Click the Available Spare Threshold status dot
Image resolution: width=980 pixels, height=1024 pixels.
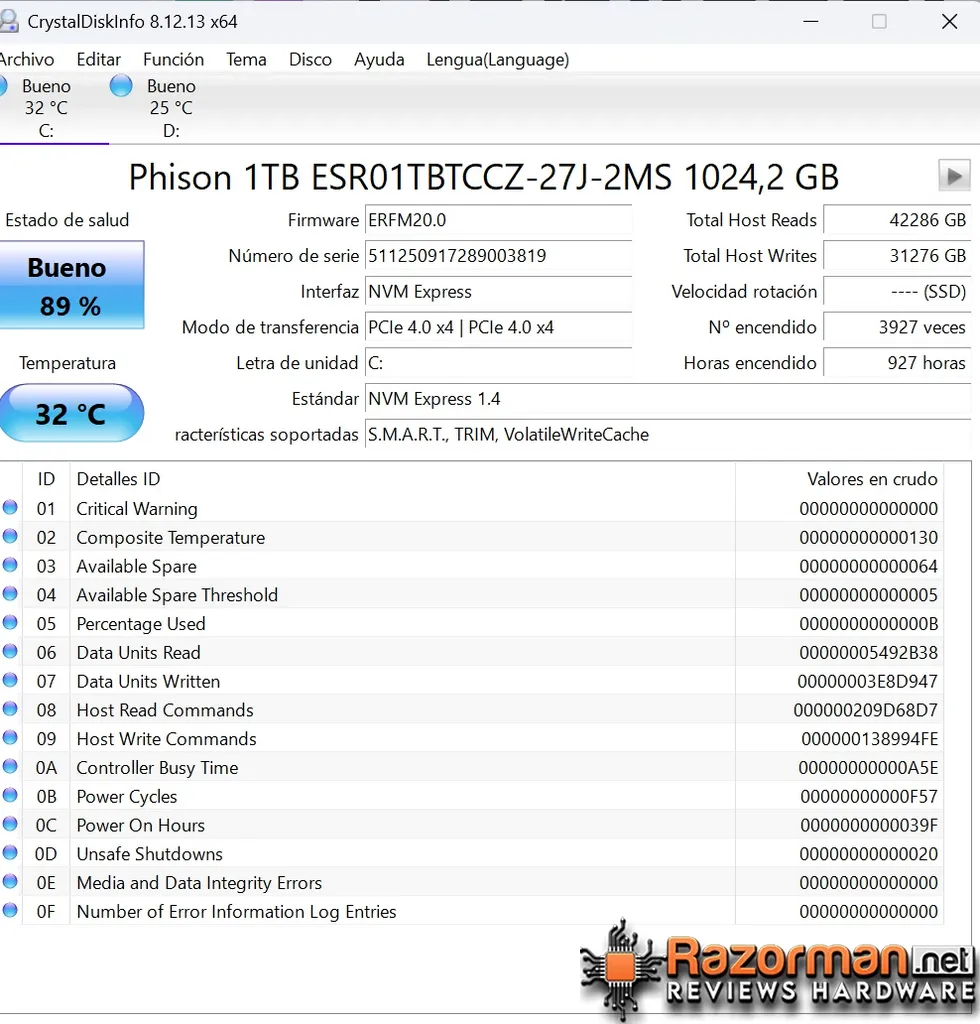pos(10,594)
